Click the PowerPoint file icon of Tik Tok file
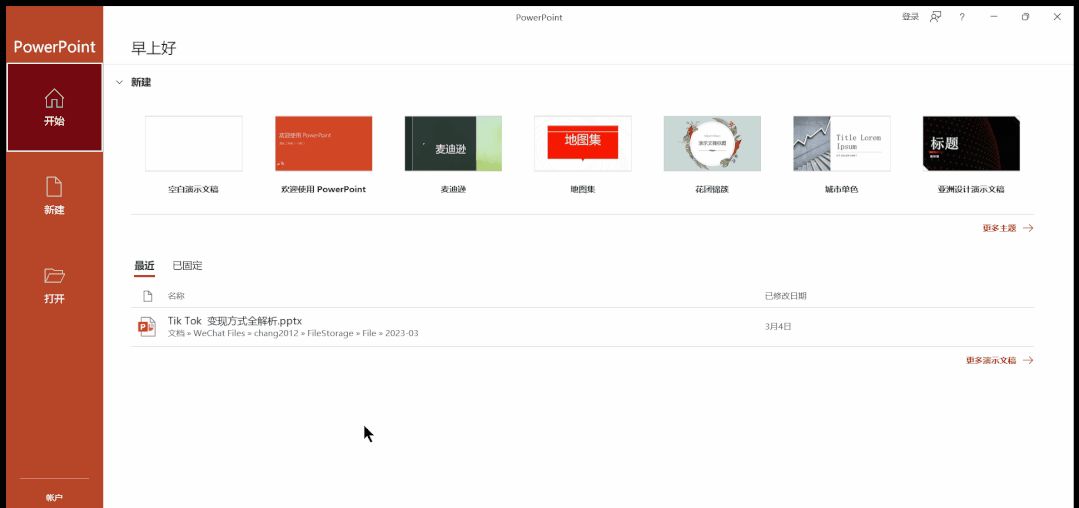 pyautogui.click(x=147, y=326)
